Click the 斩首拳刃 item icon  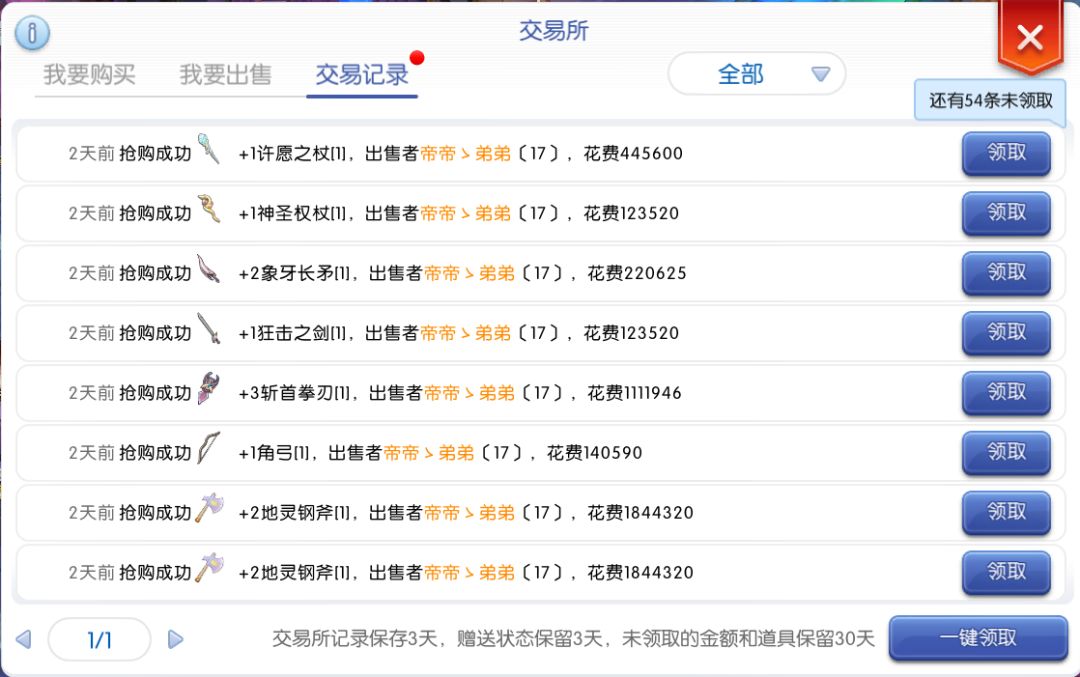coord(209,388)
